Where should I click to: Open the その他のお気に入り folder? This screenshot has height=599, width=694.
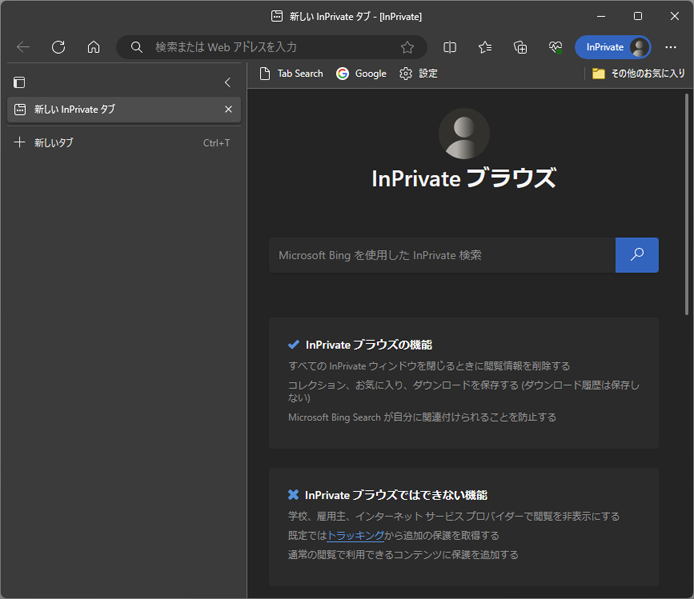[x=638, y=73]
